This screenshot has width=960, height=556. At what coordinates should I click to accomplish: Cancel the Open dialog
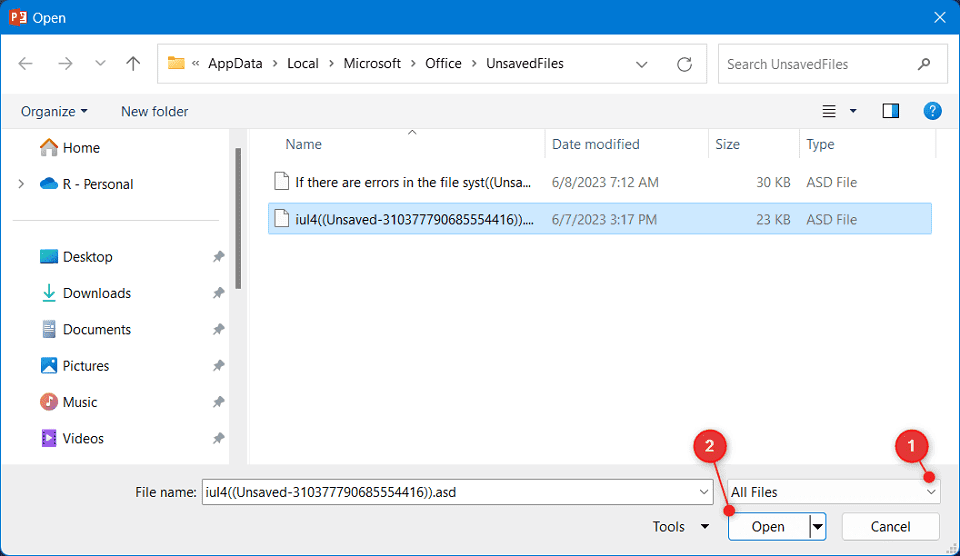pyautogui.click(x=891, y=527)
